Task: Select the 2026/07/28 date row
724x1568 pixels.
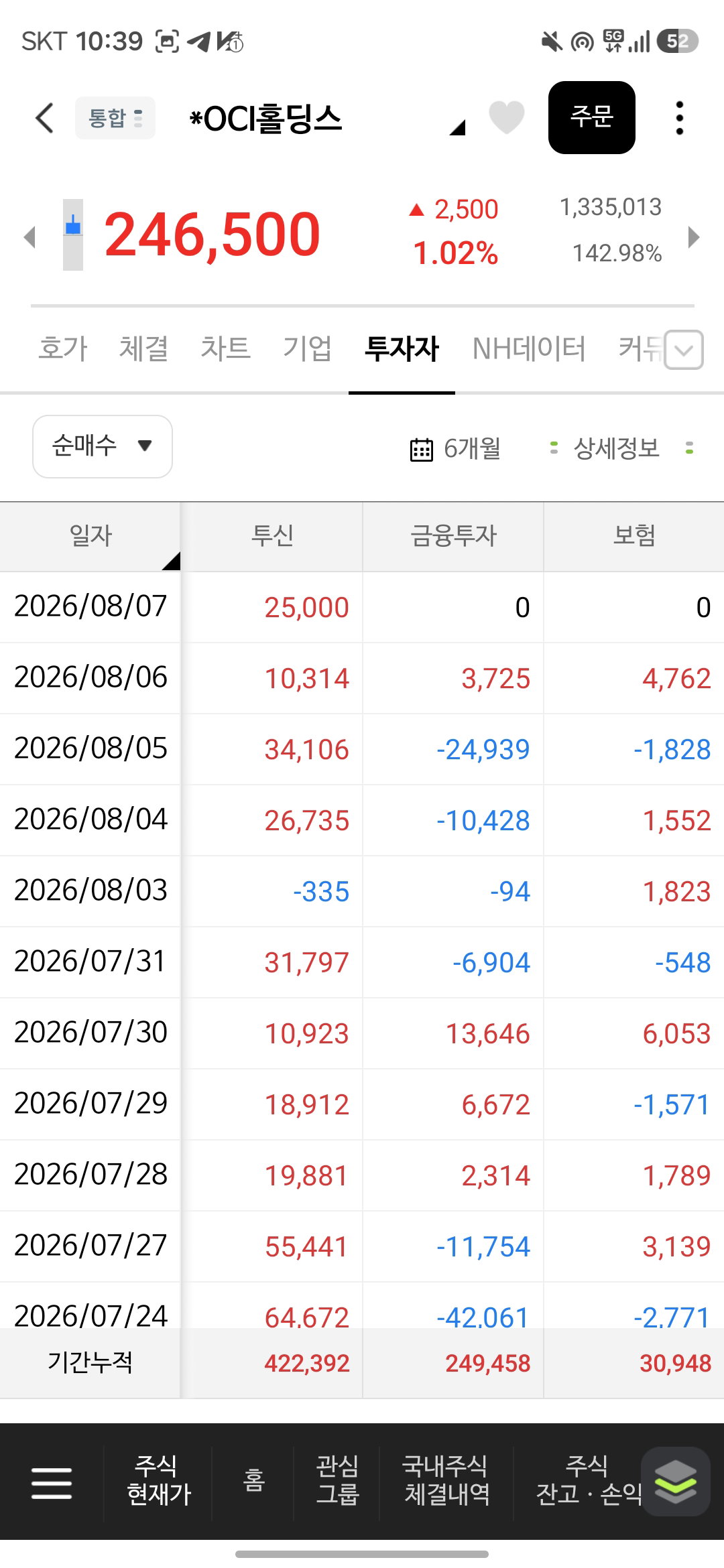Action: coord(90,1175)
